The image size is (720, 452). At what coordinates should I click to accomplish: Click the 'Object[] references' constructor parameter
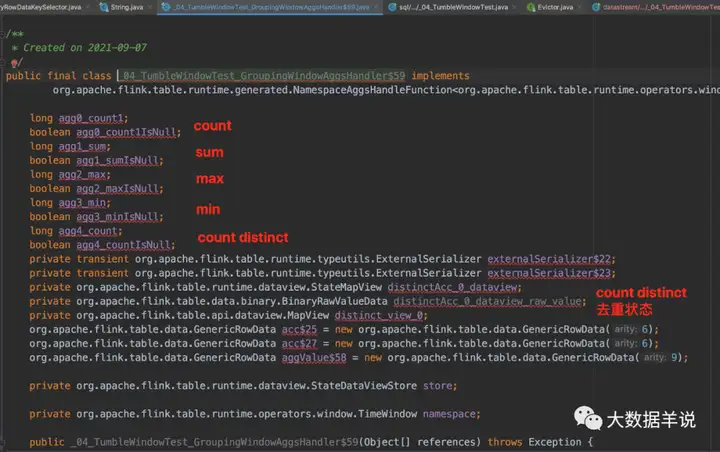click(419, 442)
